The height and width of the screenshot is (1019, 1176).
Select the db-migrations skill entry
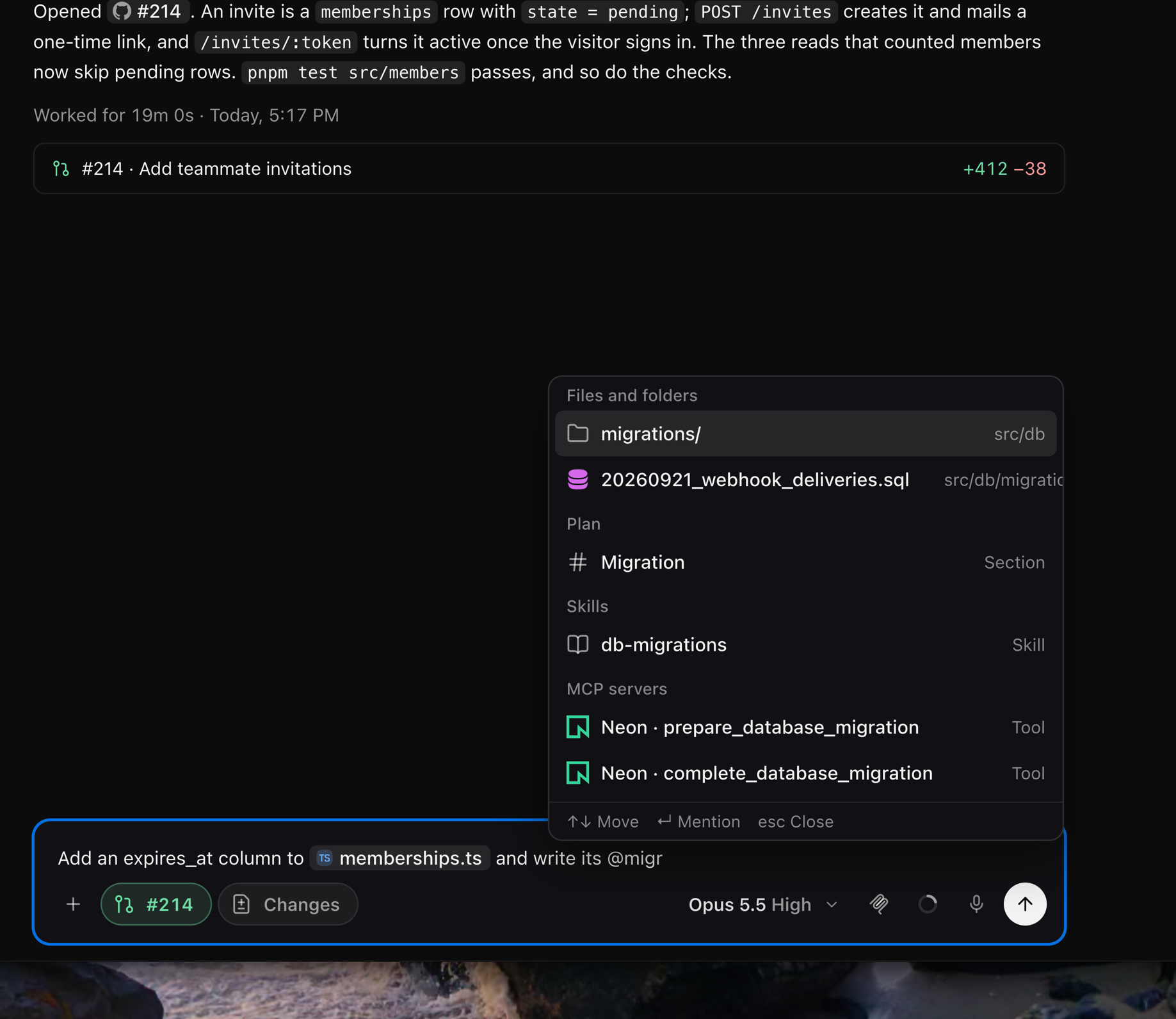point(805,644)
